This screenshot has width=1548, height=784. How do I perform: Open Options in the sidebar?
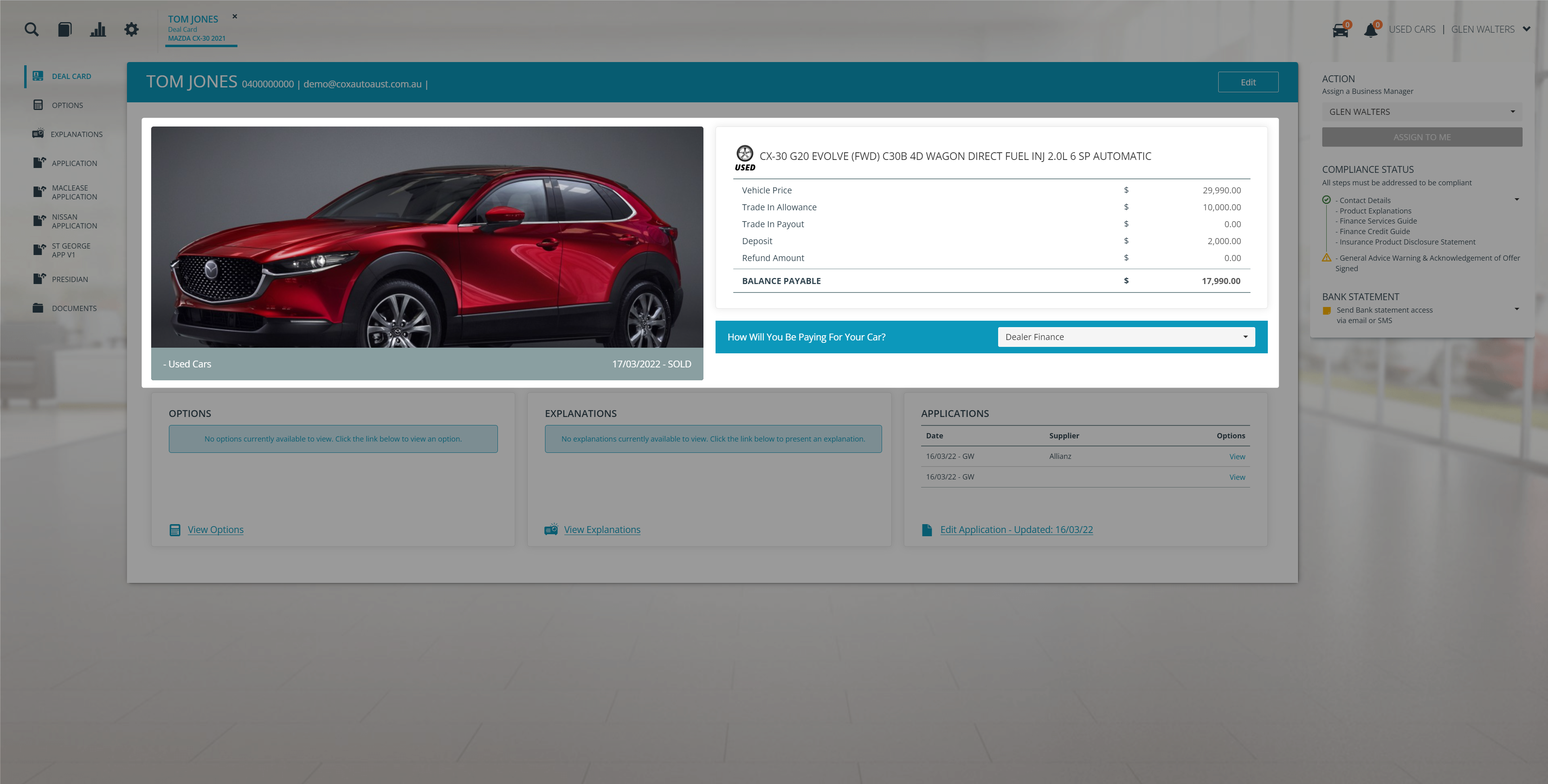pyautogui.click(x=67, y=105)
